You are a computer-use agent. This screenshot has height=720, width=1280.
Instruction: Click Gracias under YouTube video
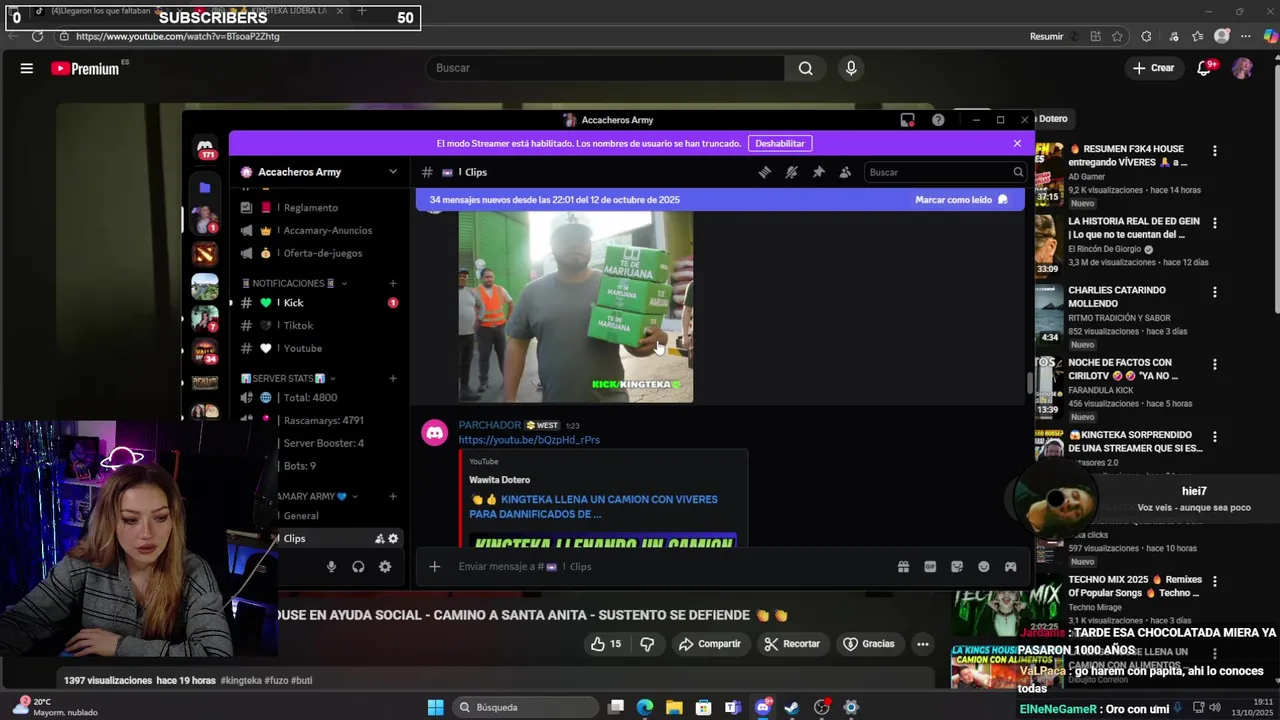pyautogui.click(x=869, y=644)
